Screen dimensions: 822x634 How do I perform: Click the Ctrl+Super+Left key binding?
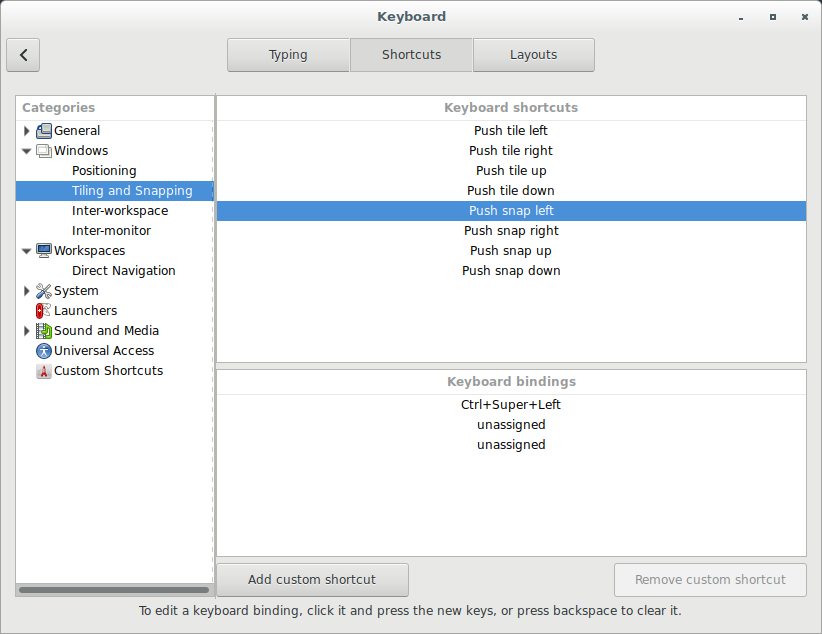click(511, 405)
